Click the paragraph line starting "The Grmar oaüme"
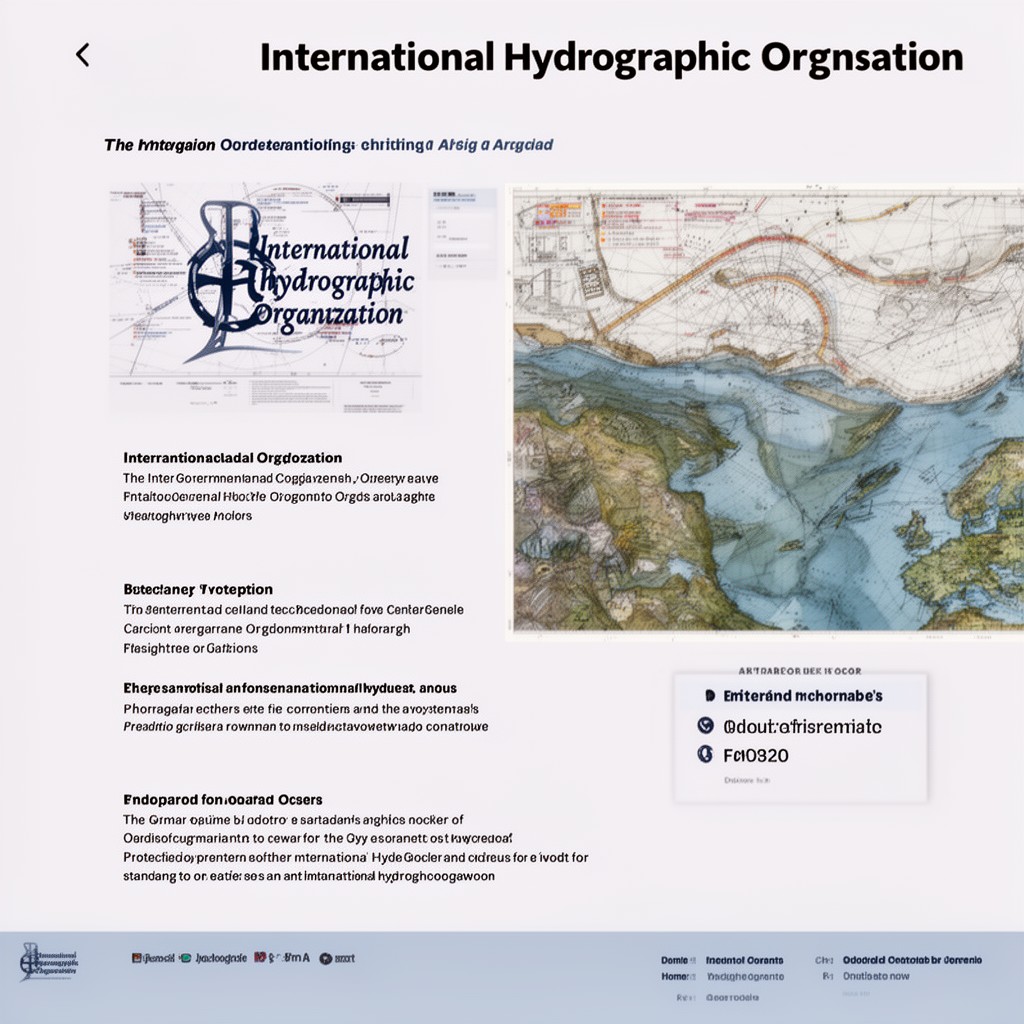The height and width of the screenshot is (1024, 1024). 293,819
